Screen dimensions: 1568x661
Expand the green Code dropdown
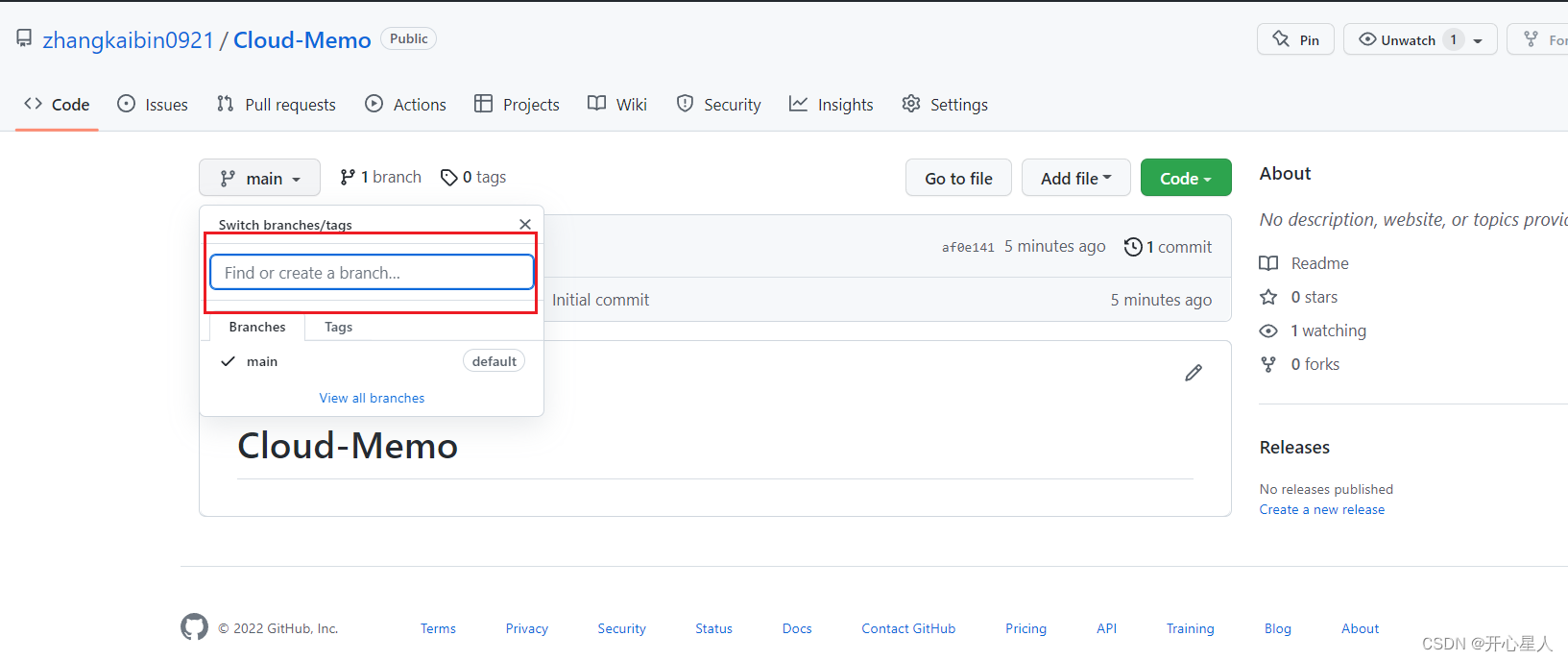1186,178
